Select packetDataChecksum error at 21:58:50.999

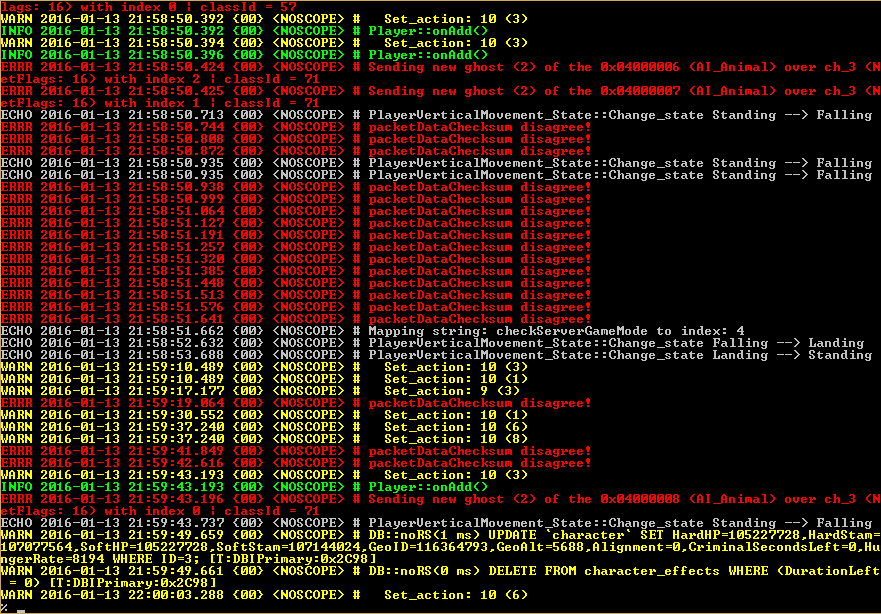296,199
